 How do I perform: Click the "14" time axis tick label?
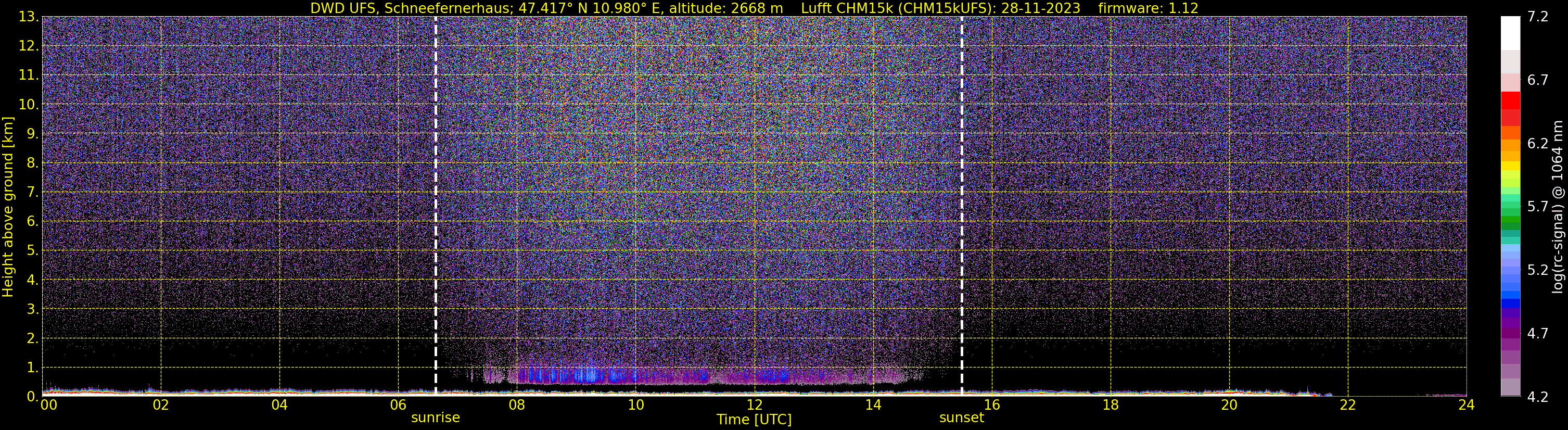click(x=873, y=406)
